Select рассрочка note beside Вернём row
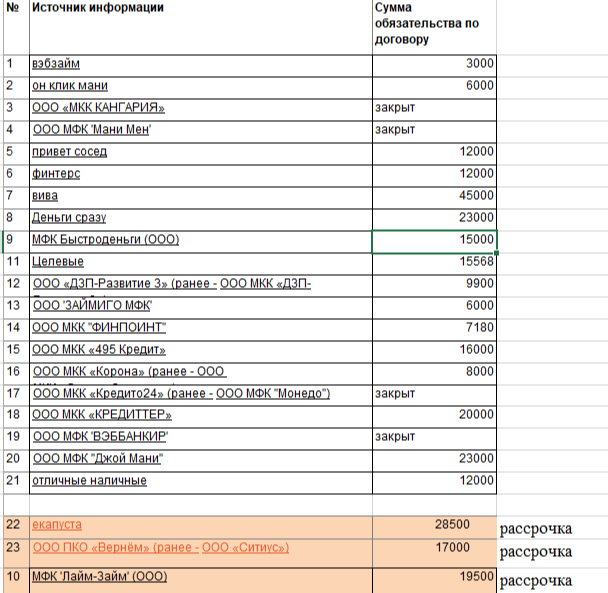This screenshot has width=608, height=593. pyautogui.click(x=535, y=552)
